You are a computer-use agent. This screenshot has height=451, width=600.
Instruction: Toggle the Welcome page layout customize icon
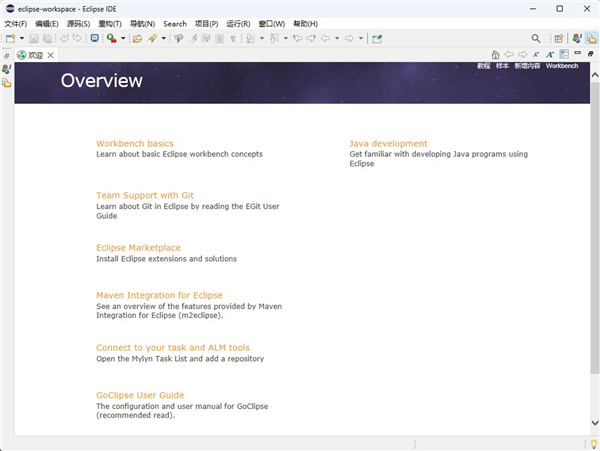564,55
